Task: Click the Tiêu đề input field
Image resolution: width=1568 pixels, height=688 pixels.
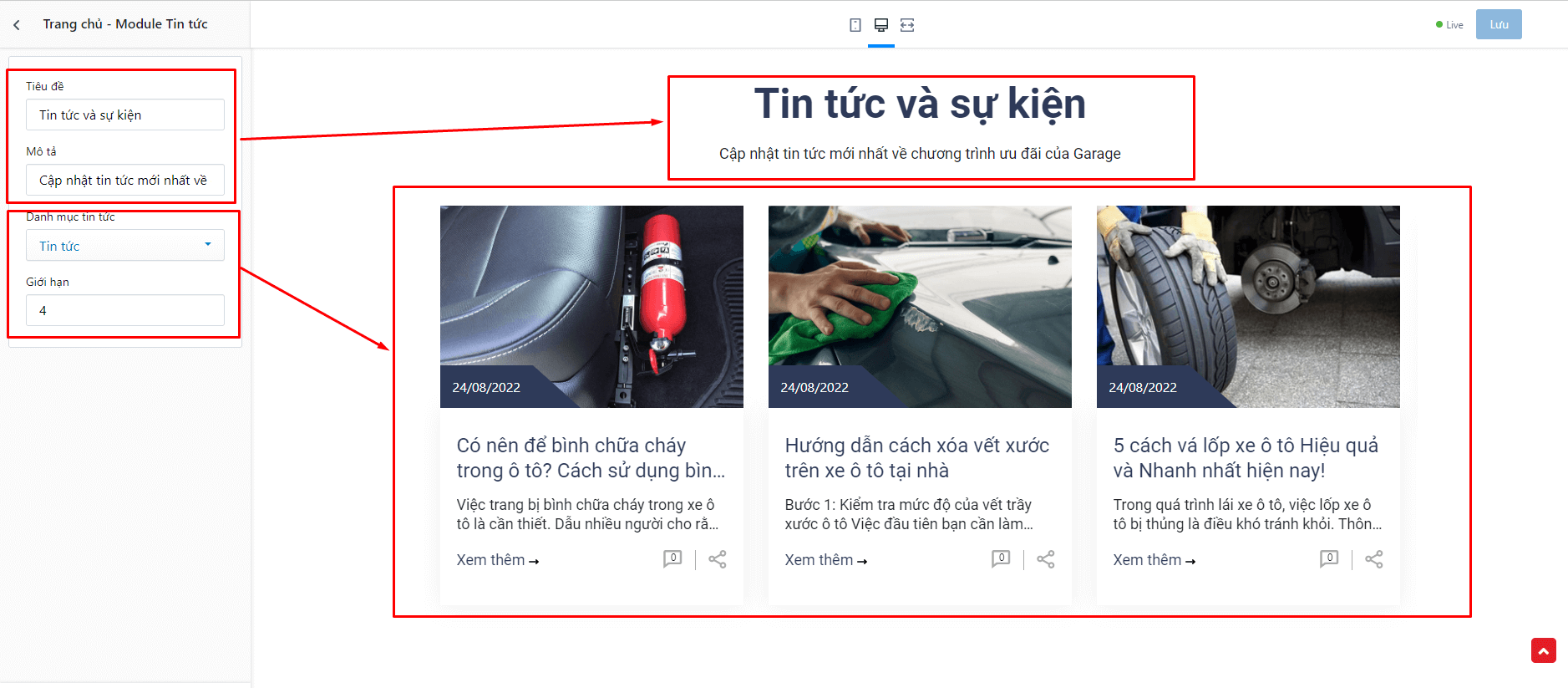Action: coord(125,115)
